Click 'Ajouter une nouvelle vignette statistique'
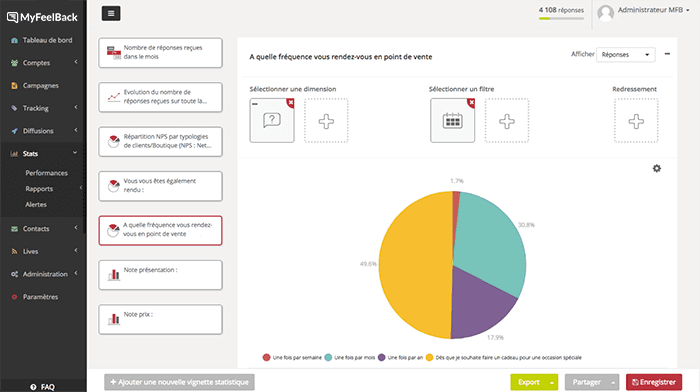The height and width of the screenshot is (392, 700). coord(179,382)
